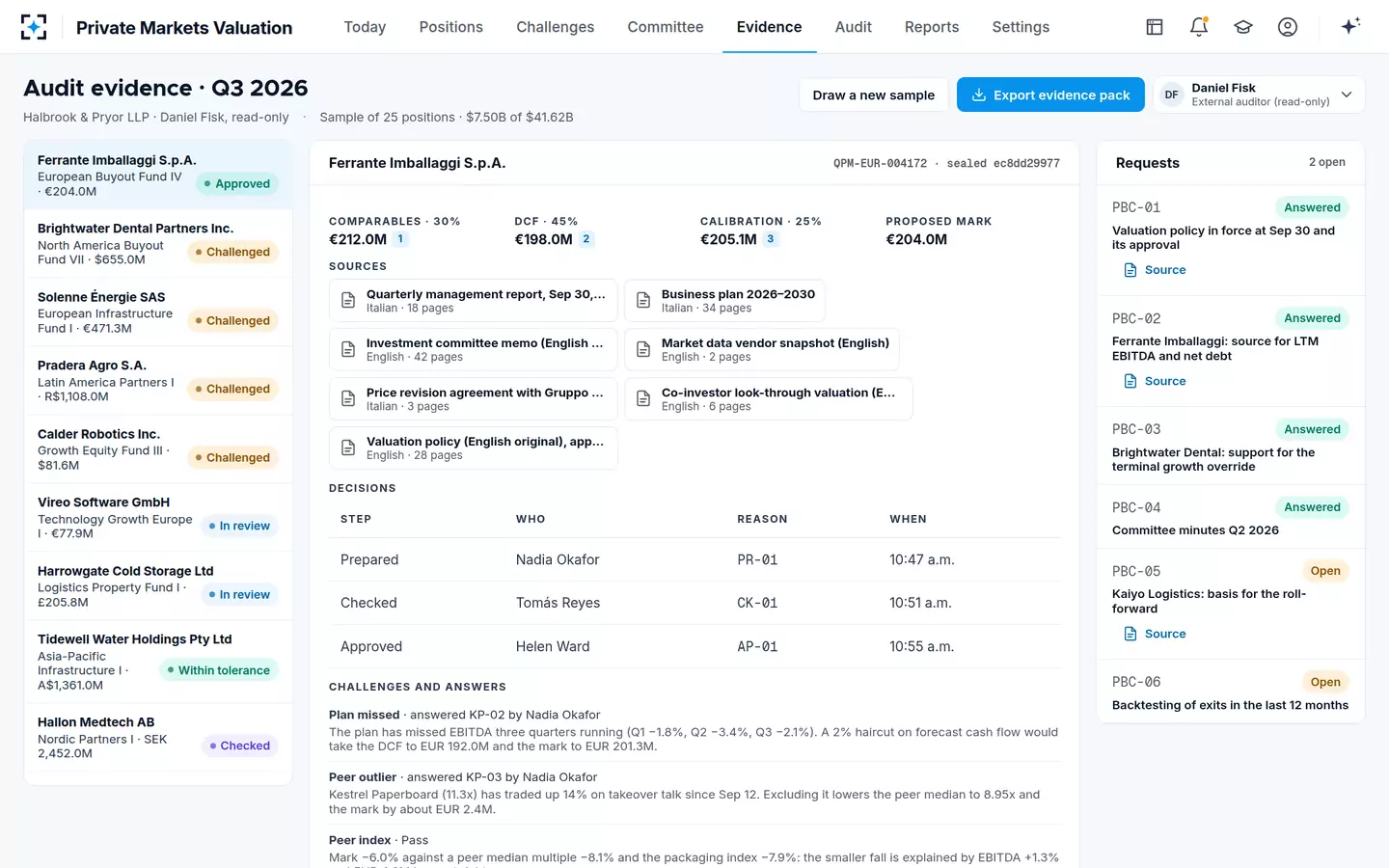This screenshot has width=1389, height=868.
Task: Open the layout panel icon in header
Action: tap(1155, 27)
